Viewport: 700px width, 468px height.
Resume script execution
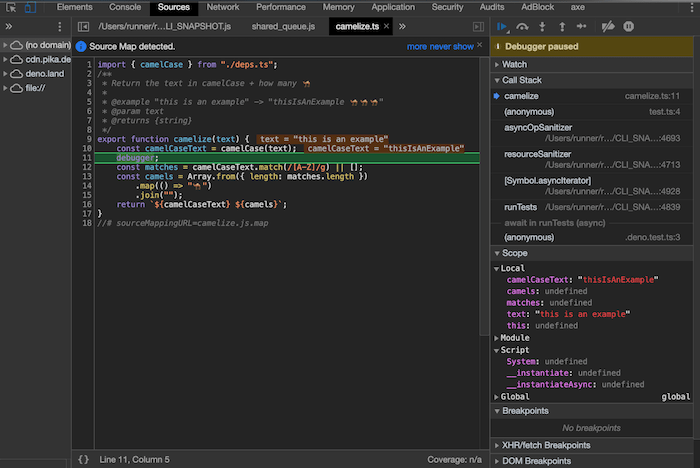[503, 27]
